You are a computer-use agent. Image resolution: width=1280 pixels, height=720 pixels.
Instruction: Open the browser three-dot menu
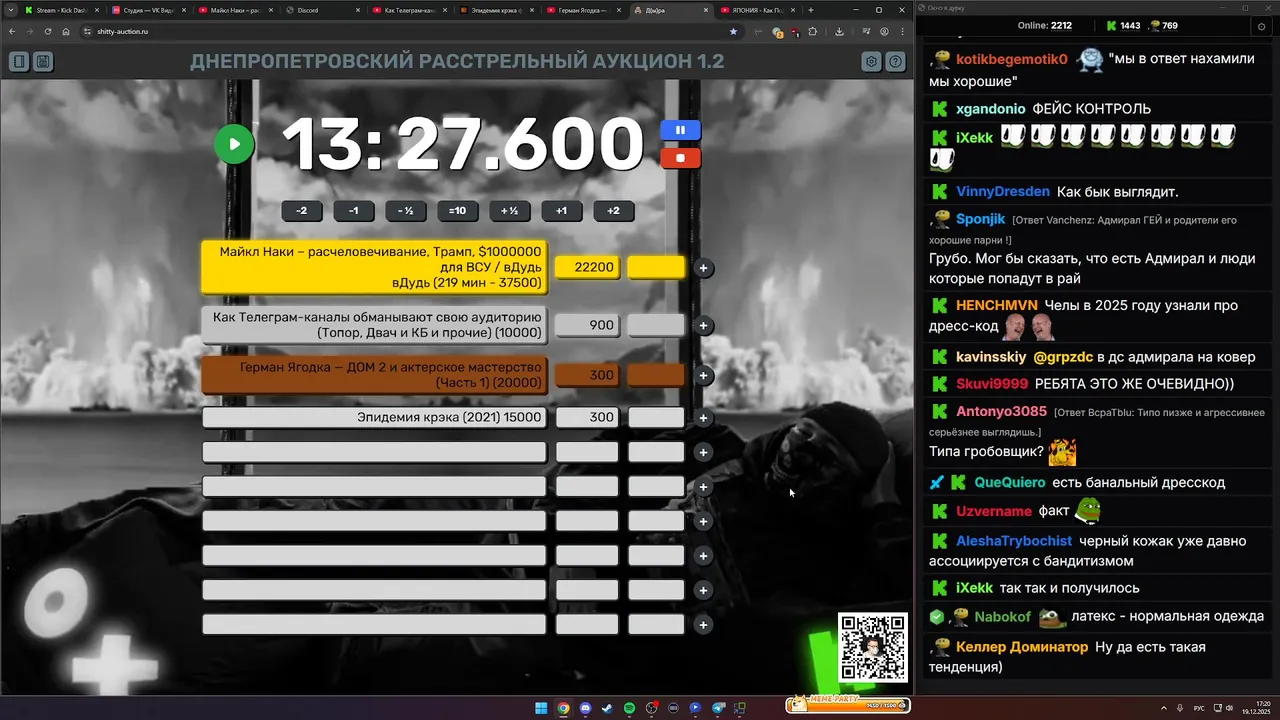(903, 31)
